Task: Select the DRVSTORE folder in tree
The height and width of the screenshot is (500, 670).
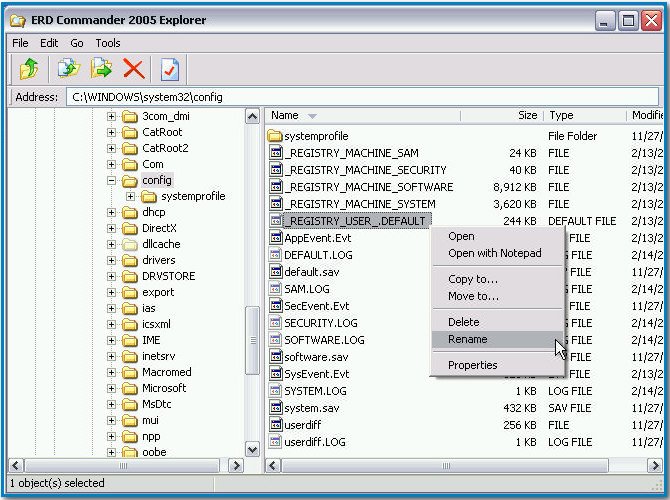Action: click(x=168, y=276)
